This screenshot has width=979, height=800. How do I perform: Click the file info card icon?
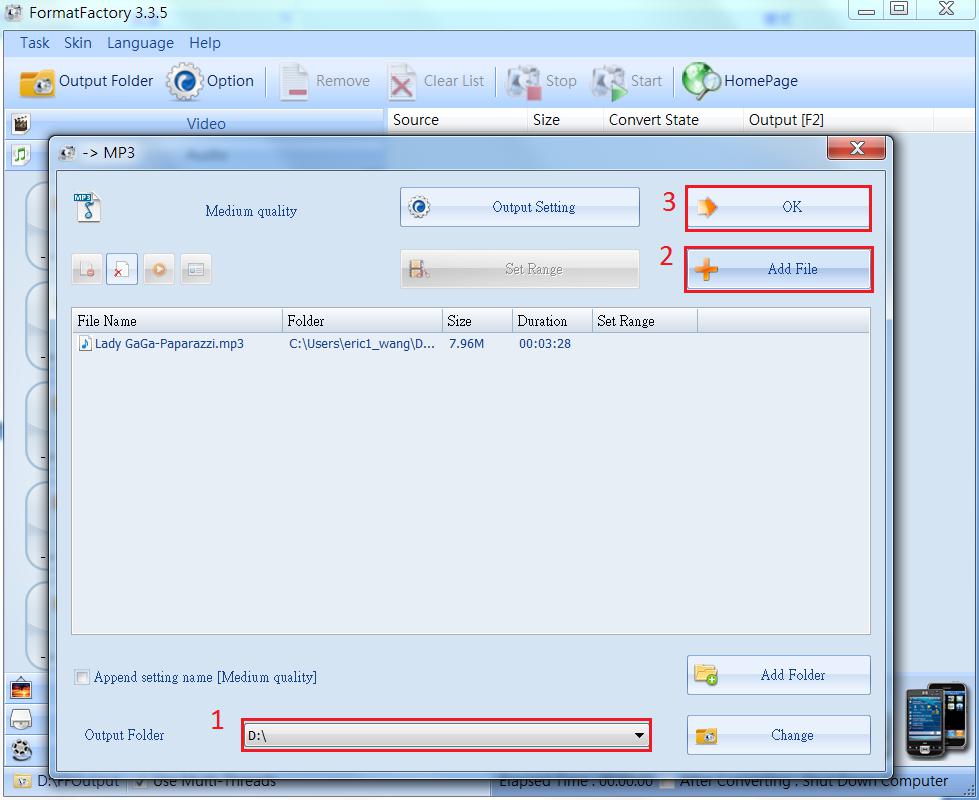point(196,270)
